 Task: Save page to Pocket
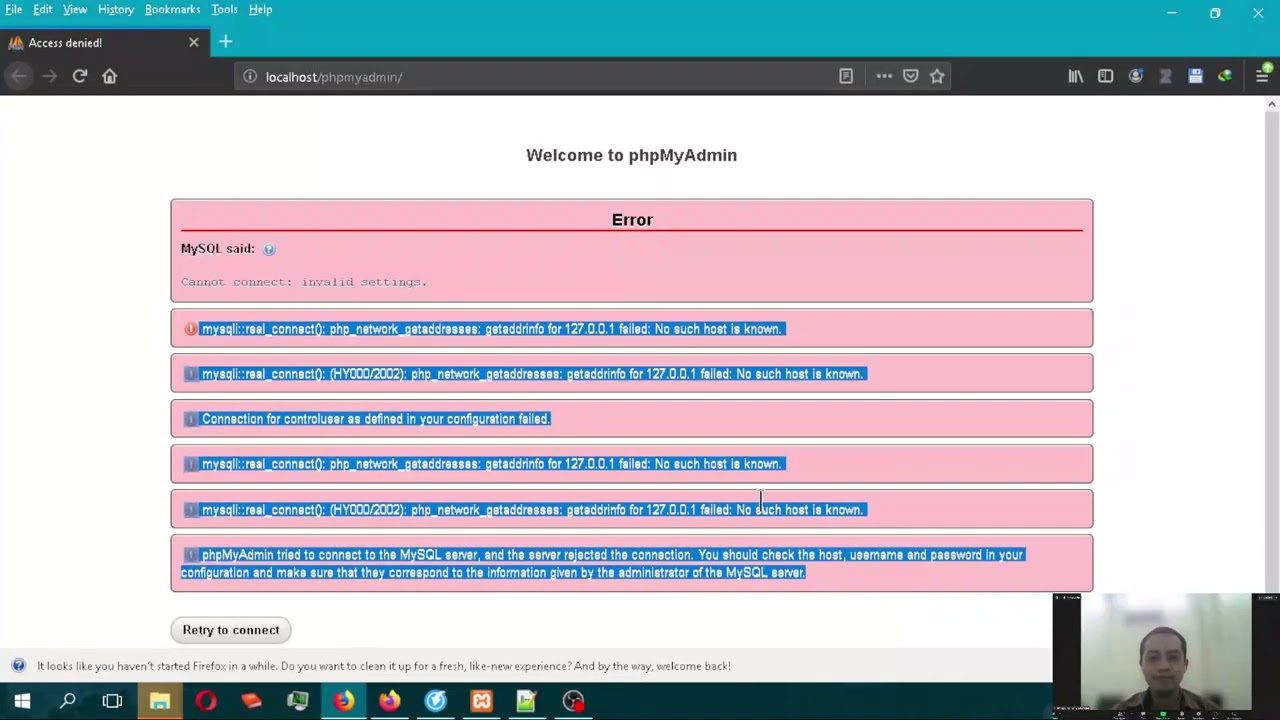point(911,76)
